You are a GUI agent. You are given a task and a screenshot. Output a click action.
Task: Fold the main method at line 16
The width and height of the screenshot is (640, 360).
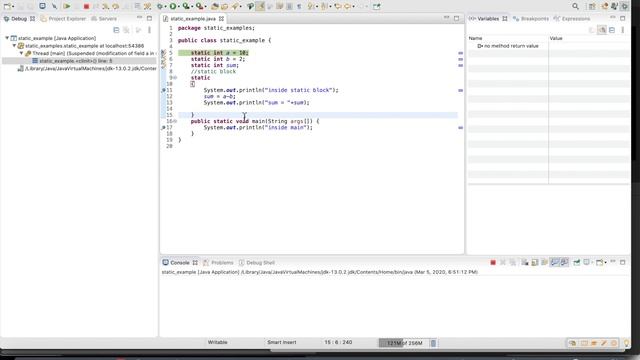[176, 121]
